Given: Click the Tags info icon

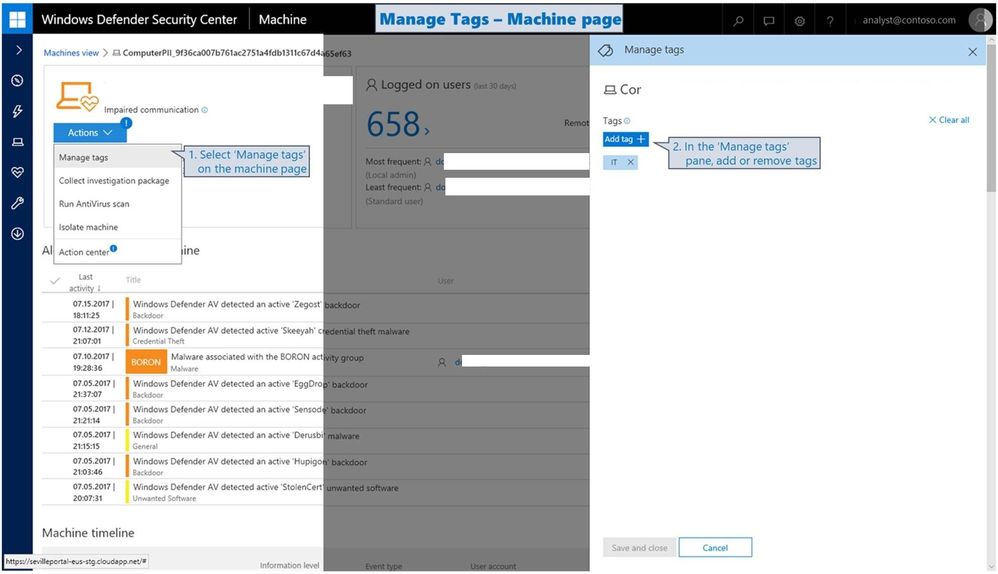Looking at the screenshot, I should pos(627,121).
